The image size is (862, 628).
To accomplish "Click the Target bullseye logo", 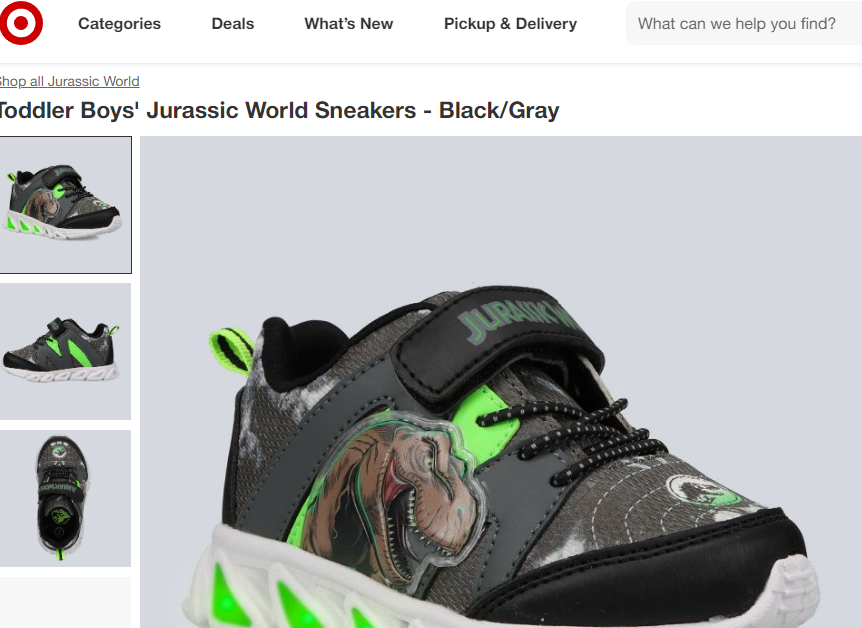I will 21,23.
